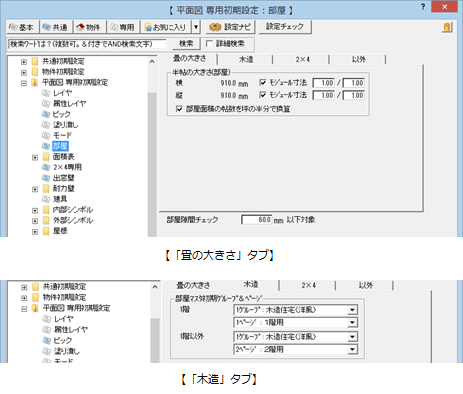463x394 pixels.
Task: Toggle 詳細検索 checkbox
Action: [209, 44]
